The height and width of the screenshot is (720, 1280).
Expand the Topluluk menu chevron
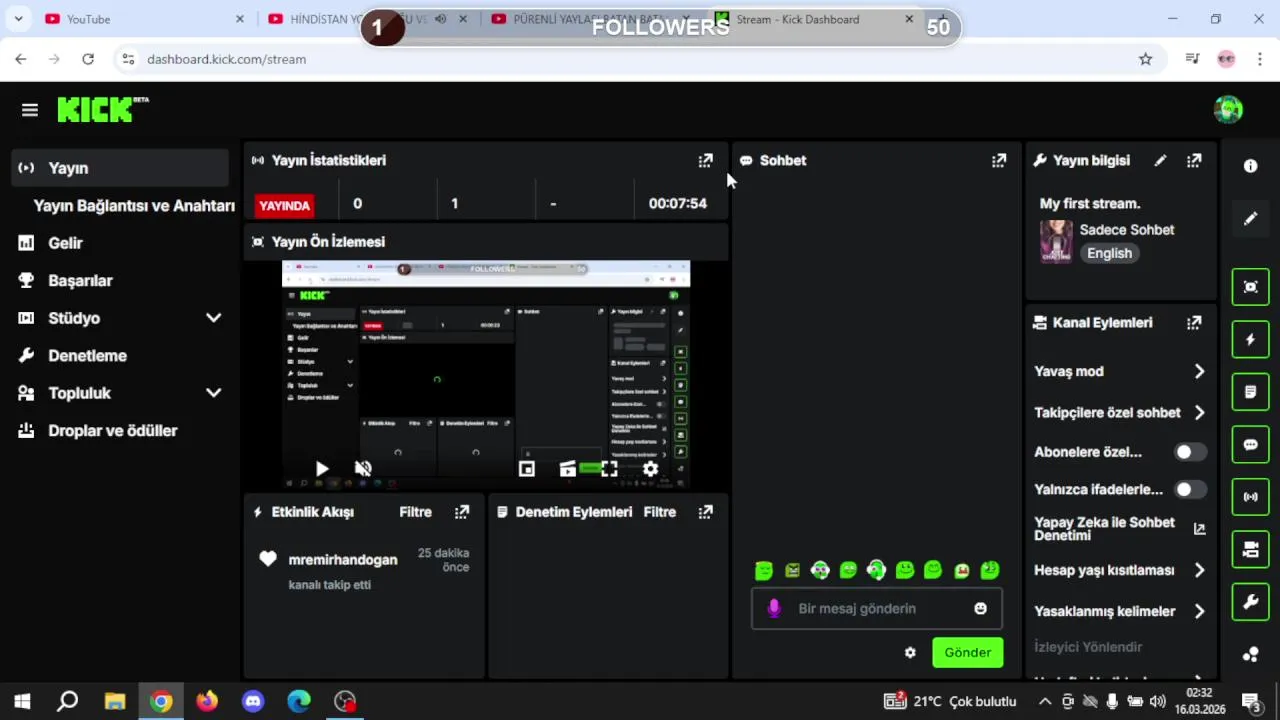point(213,393)
